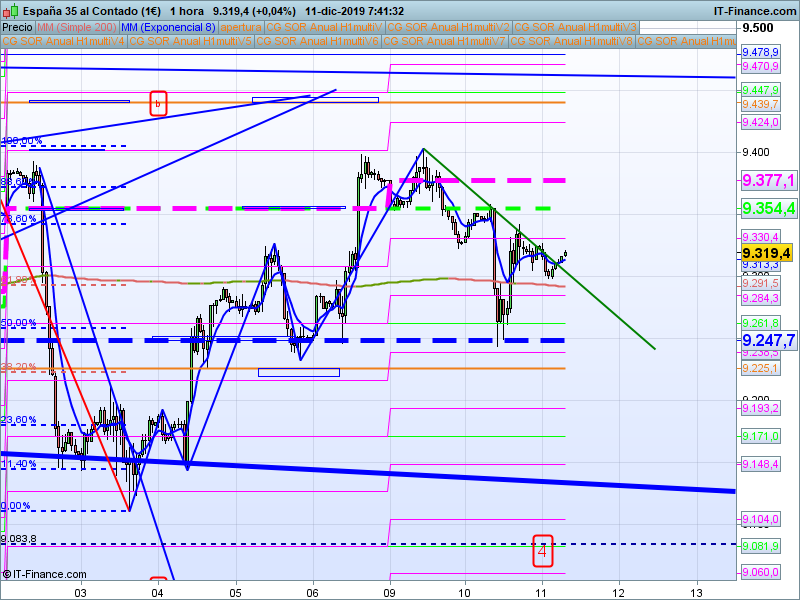The height and width of the screenshot is (600, 800).
Task: Select the CG SOR Anual H1multiV4 label
Action: [64, 41]
